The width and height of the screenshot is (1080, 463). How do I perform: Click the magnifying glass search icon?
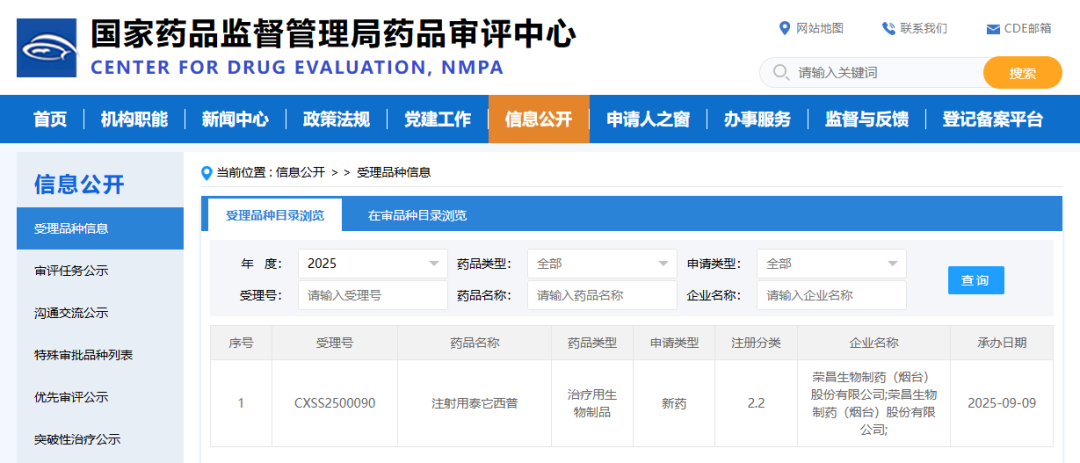pos(780,73)
